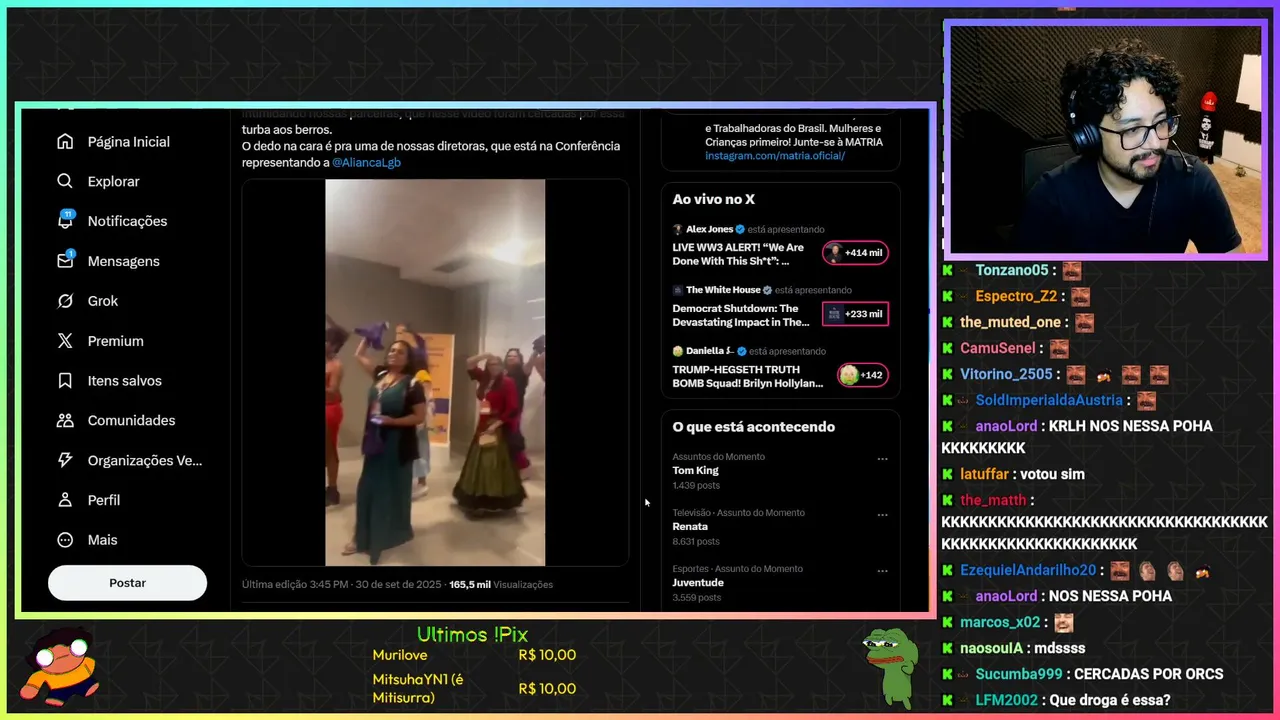Viewport: 1280px width, 720px height.
Task: Open the Notificações bell icon
Action: point(65,221)
